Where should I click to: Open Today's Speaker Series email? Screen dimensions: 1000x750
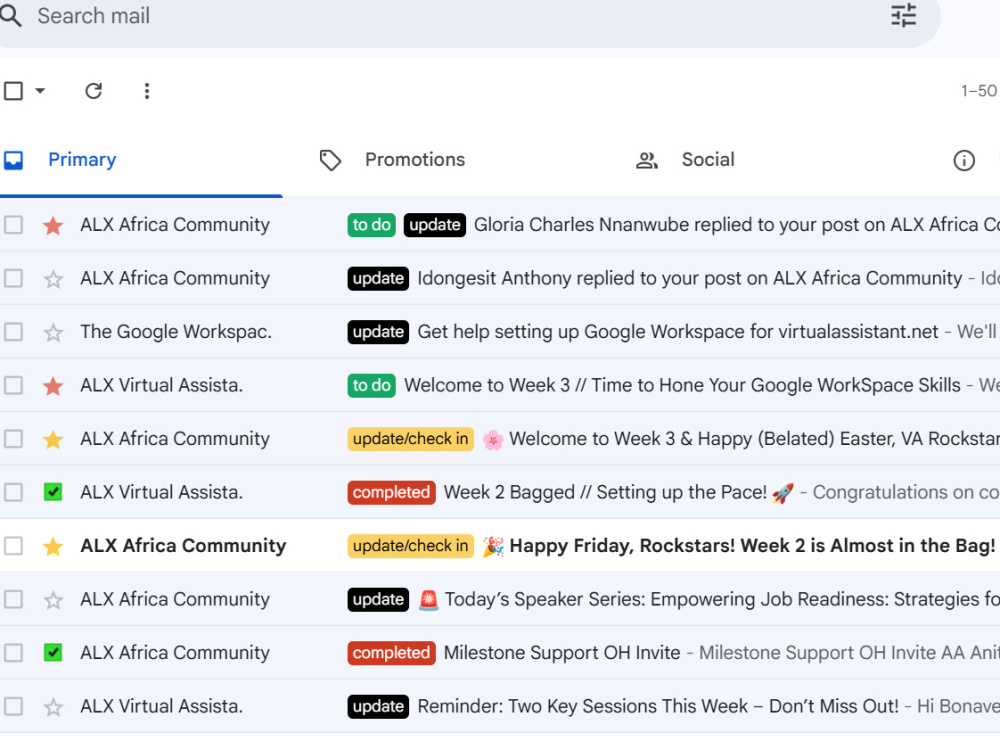pyautogui.click(x=500, y=599)
